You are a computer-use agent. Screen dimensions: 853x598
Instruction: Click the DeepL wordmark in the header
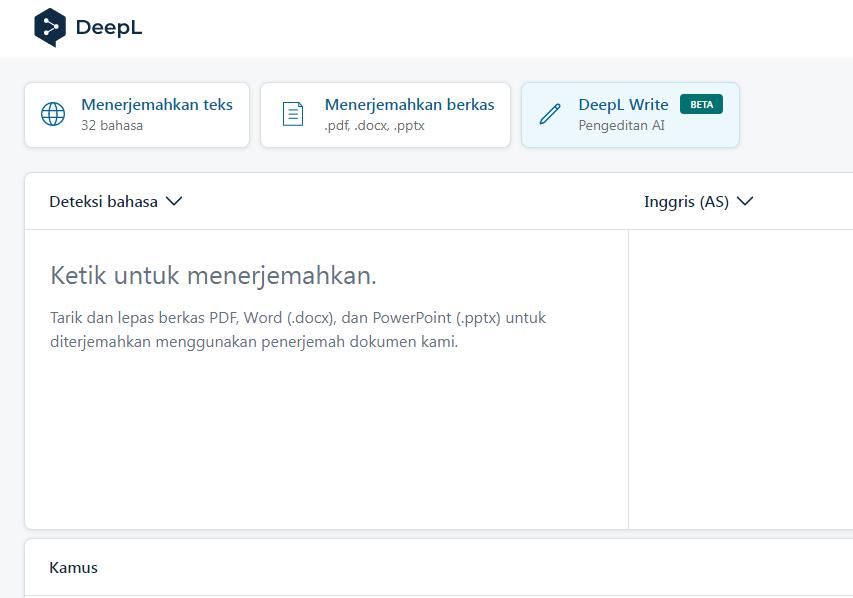[x=109, y=27]
